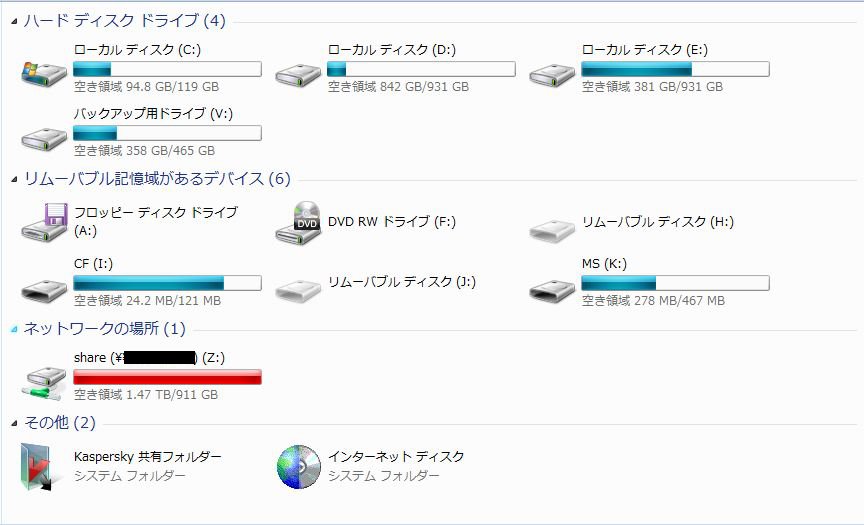Click the network locations section heading text
Screen dimensions: 864x525
click(104, 329)
